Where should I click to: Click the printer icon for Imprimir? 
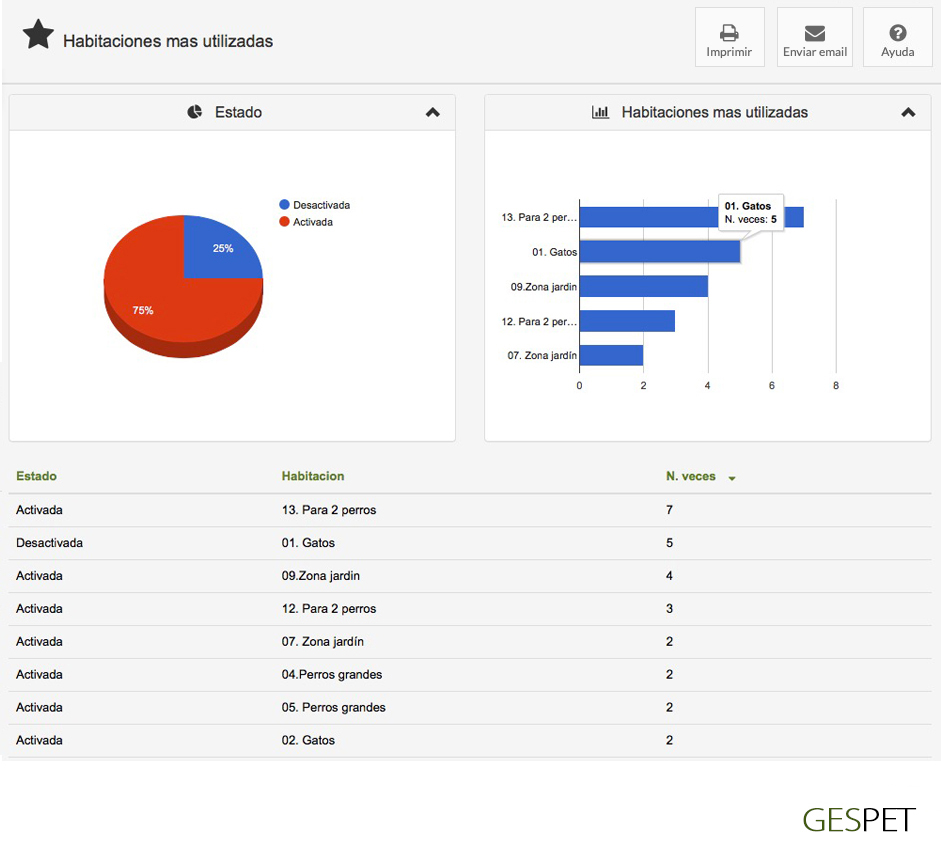click(729, 33)
